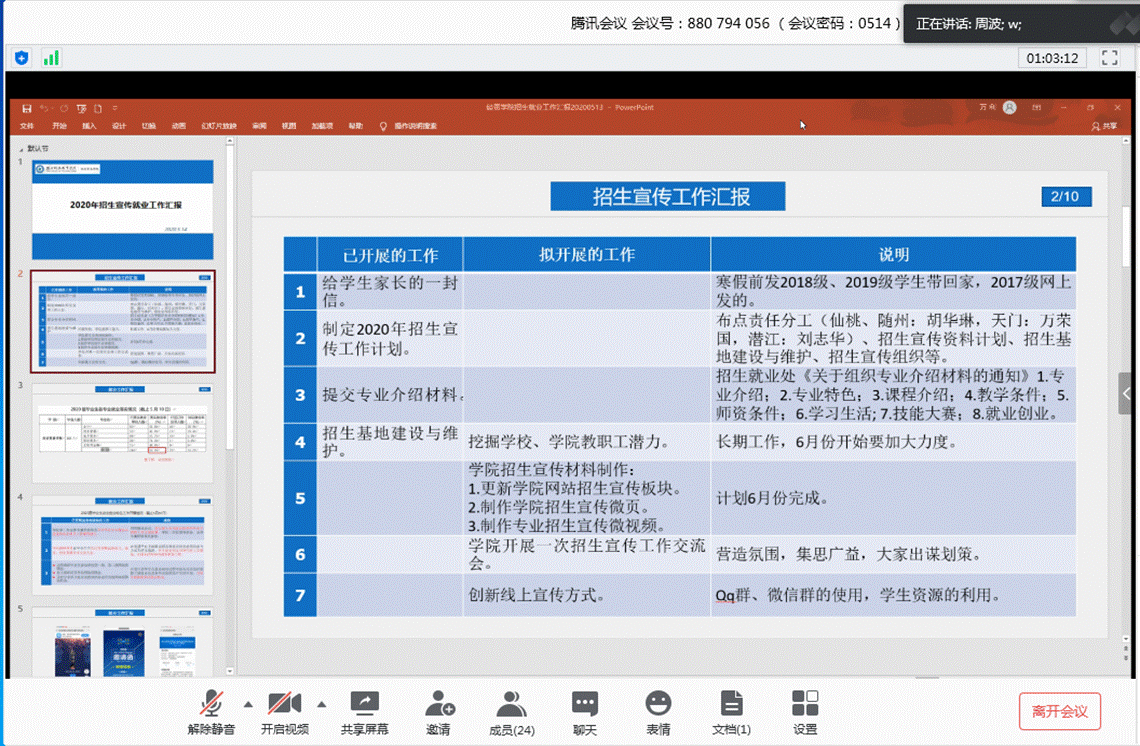Open video options arrow beside 开启视频
Screen dimensions: 1140x746
click(321, 704)
